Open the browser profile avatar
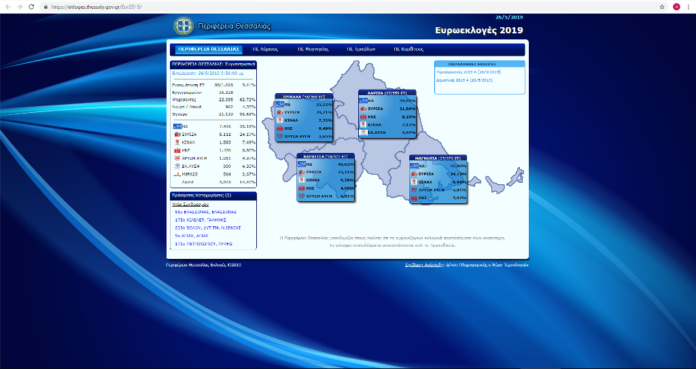This screenshot has height=369, width=696. [676, 7]
